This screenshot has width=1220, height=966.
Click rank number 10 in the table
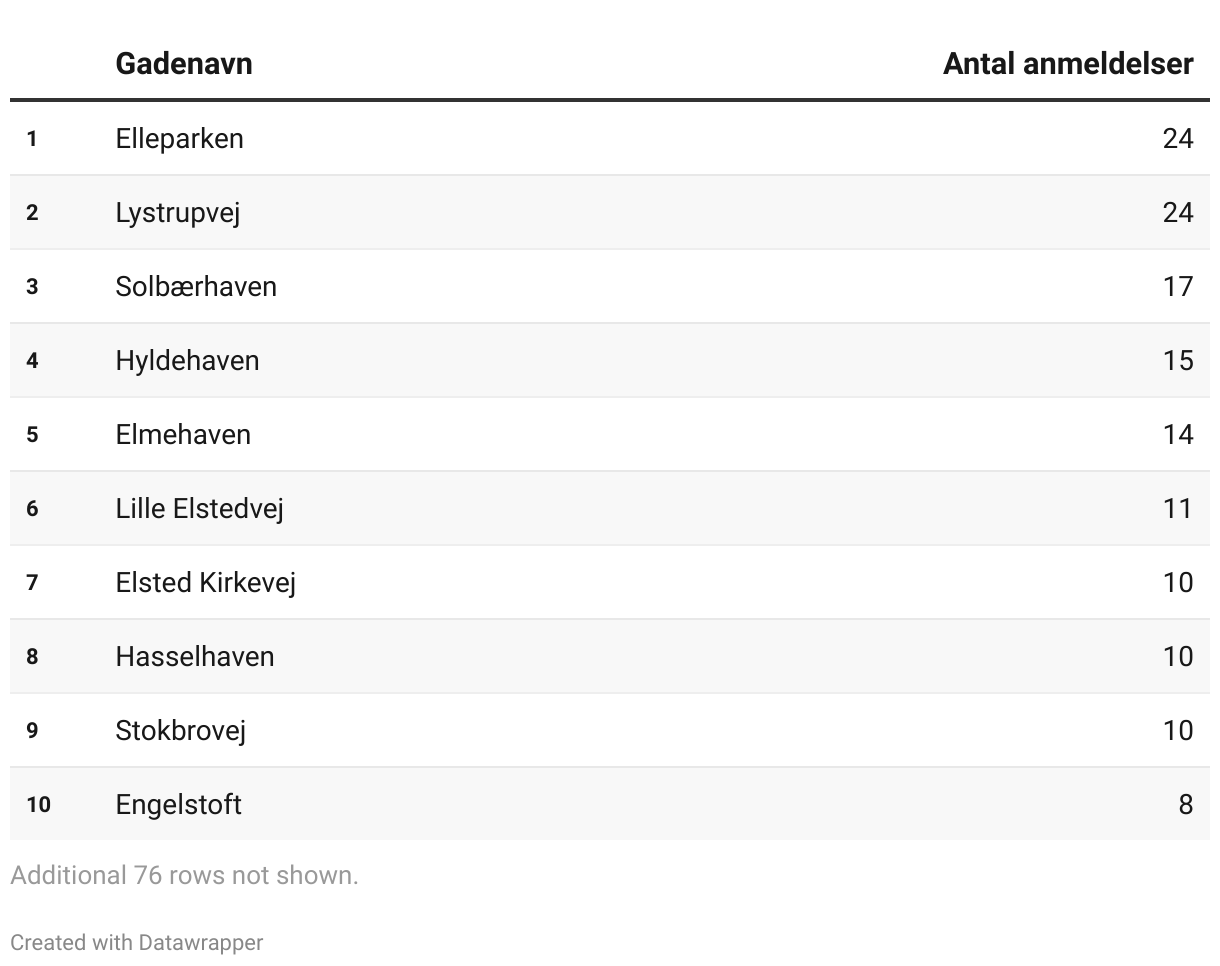click(38, 804)
